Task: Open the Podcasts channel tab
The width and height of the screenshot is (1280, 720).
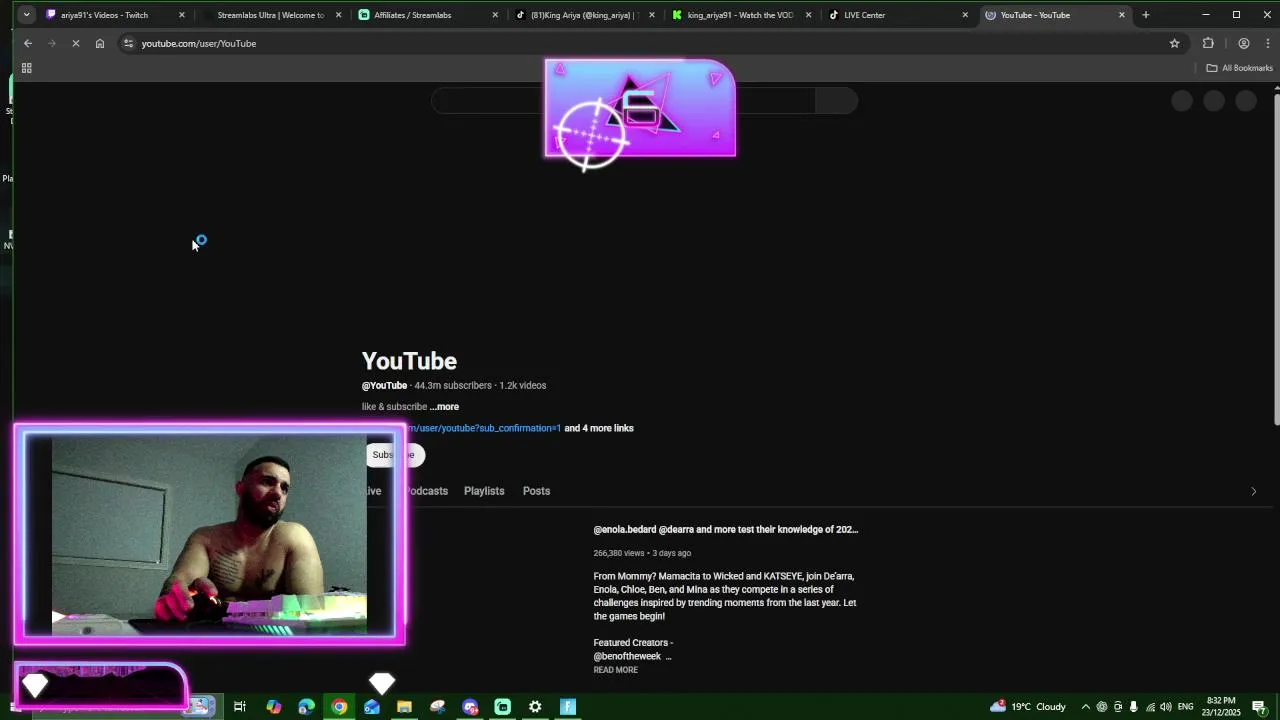Action: tap(427, 491)
